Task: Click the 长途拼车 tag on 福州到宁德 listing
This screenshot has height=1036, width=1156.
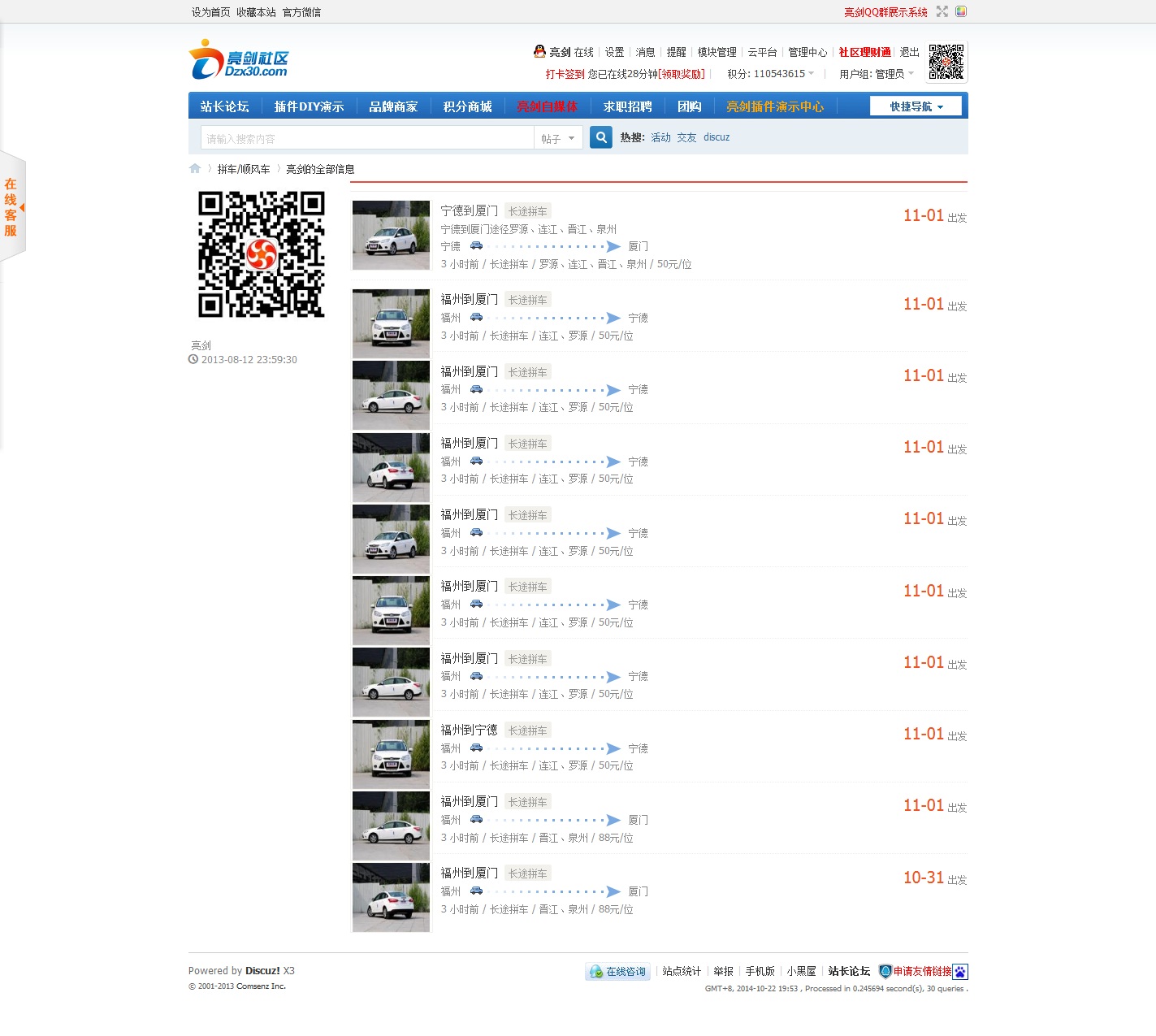Action: click(x=528, y=730)
